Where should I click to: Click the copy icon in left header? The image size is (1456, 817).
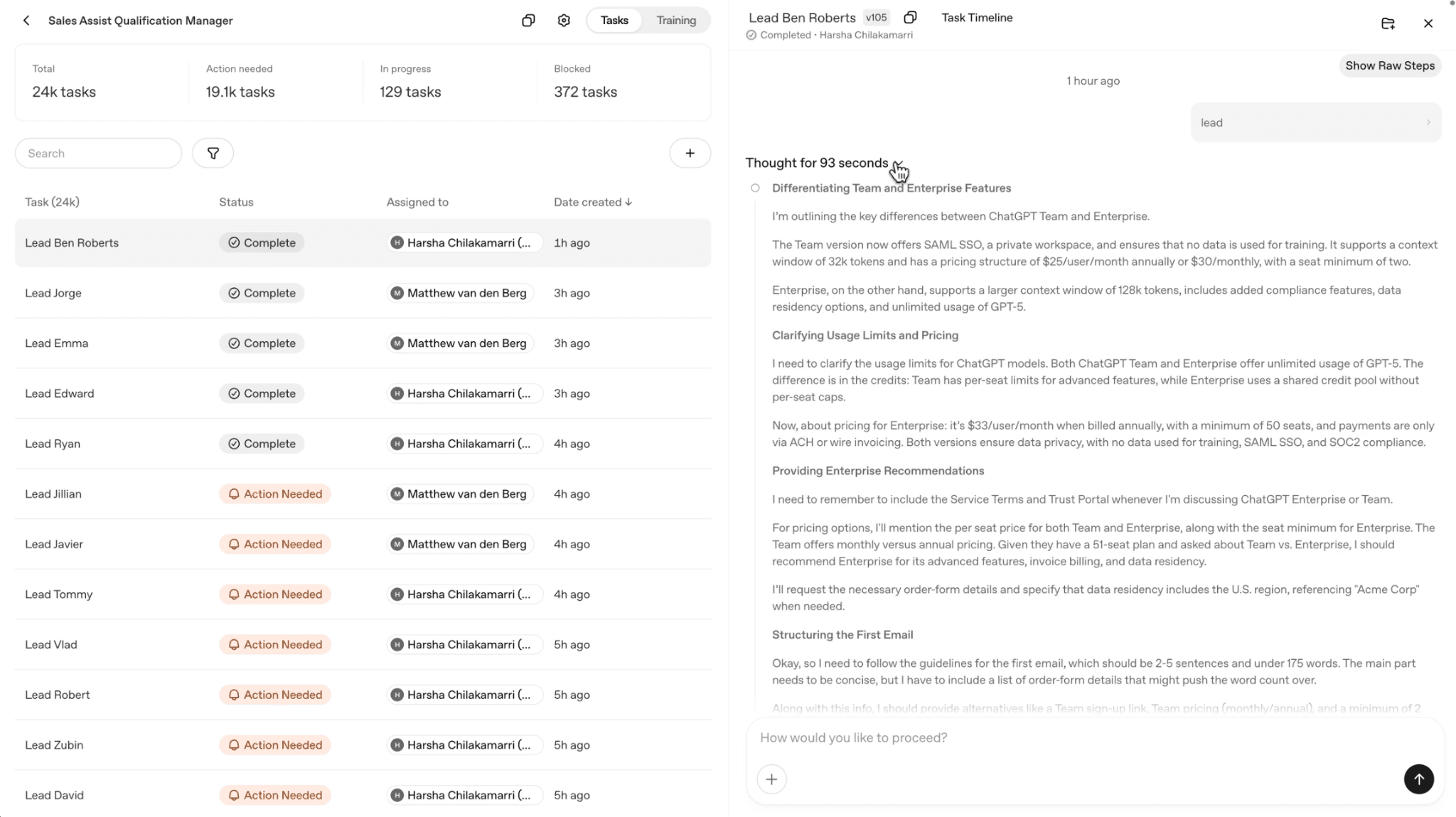pyautogui.click(x=528, y=21)
